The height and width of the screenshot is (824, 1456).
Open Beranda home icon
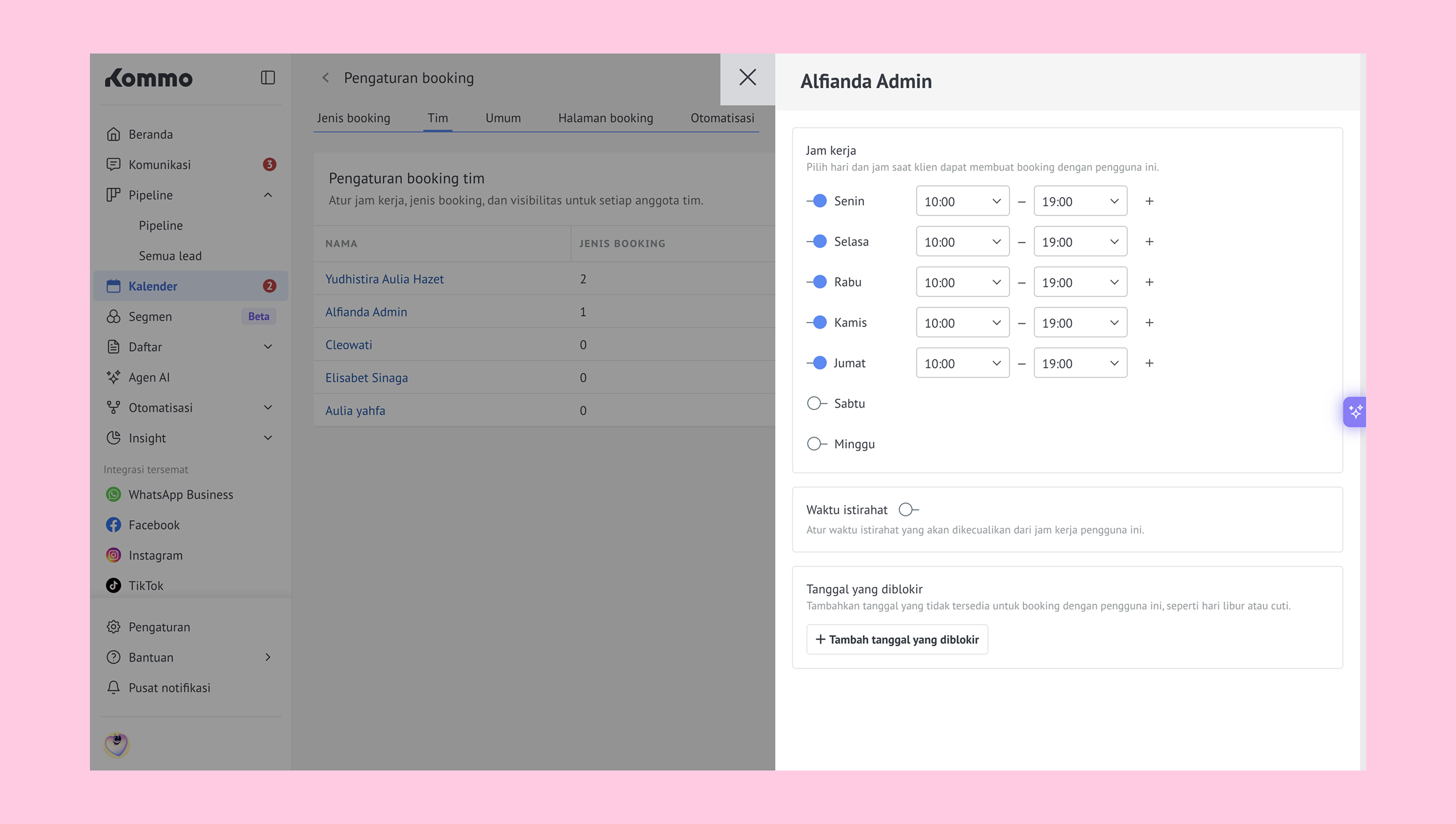click(x=113, y=134)
